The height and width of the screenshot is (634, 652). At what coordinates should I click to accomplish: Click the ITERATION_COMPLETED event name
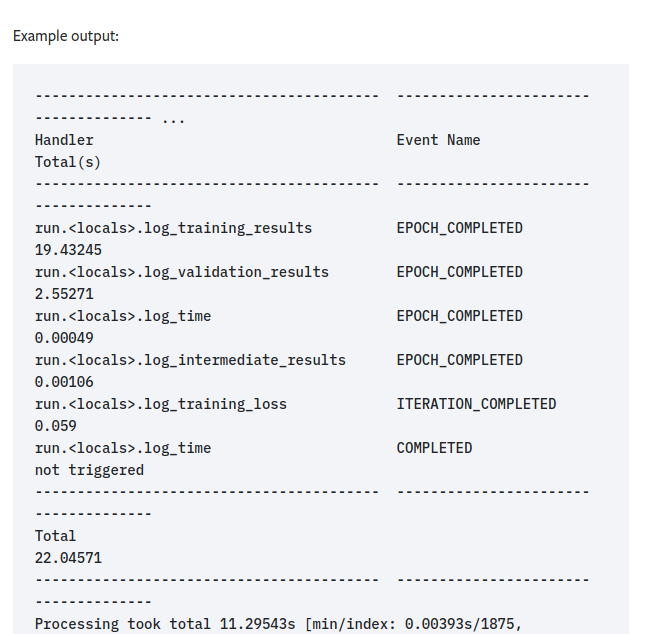[476, 404]
